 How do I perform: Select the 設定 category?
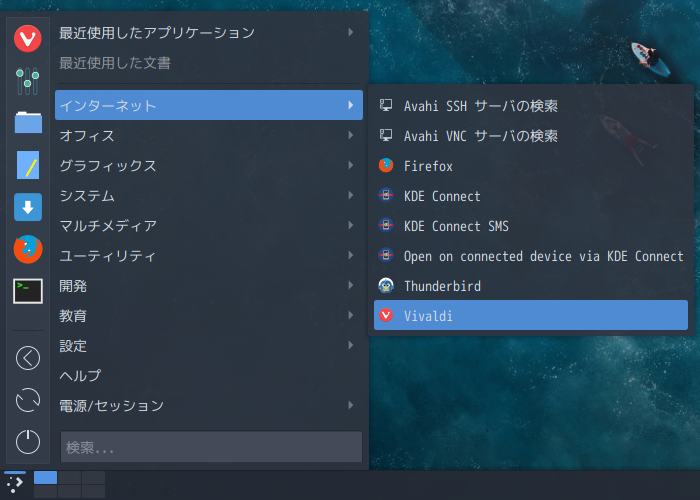tap(209, 345)
